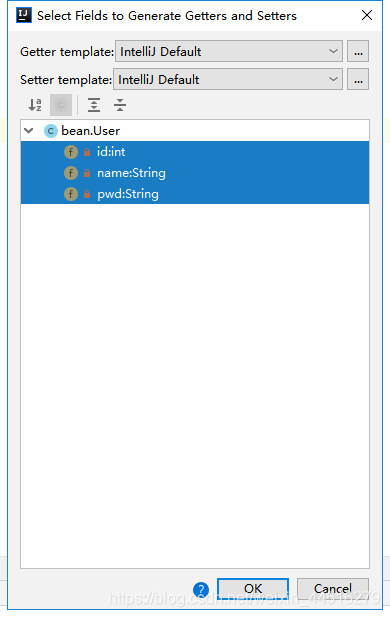390x617 pixels.
Task: Select the pwd:String field
Action: (195, 194)
